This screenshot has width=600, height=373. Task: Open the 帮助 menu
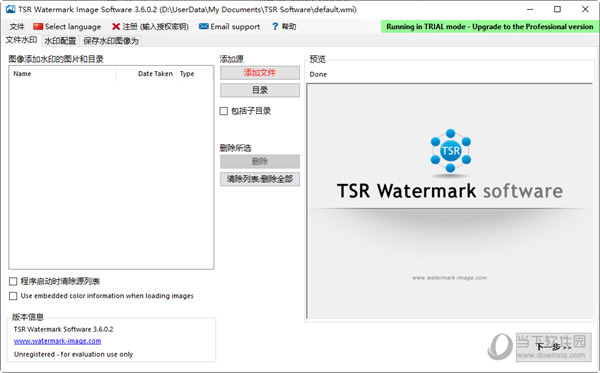tap(284, 26)
